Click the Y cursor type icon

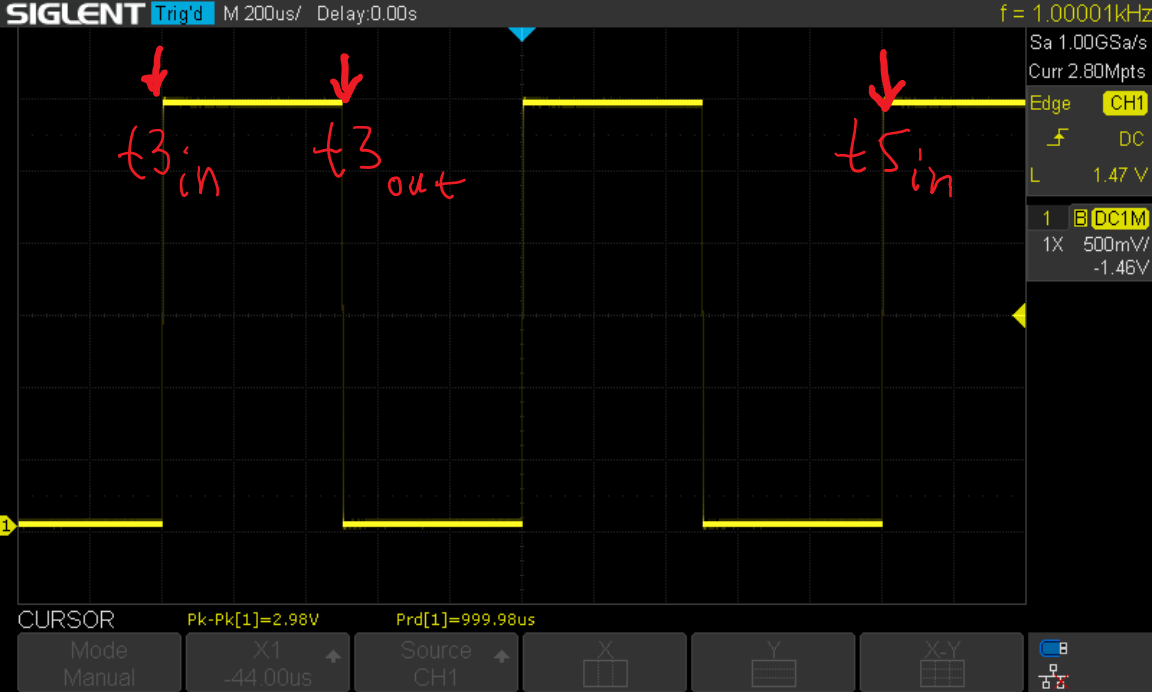click(x=773, y=663)
